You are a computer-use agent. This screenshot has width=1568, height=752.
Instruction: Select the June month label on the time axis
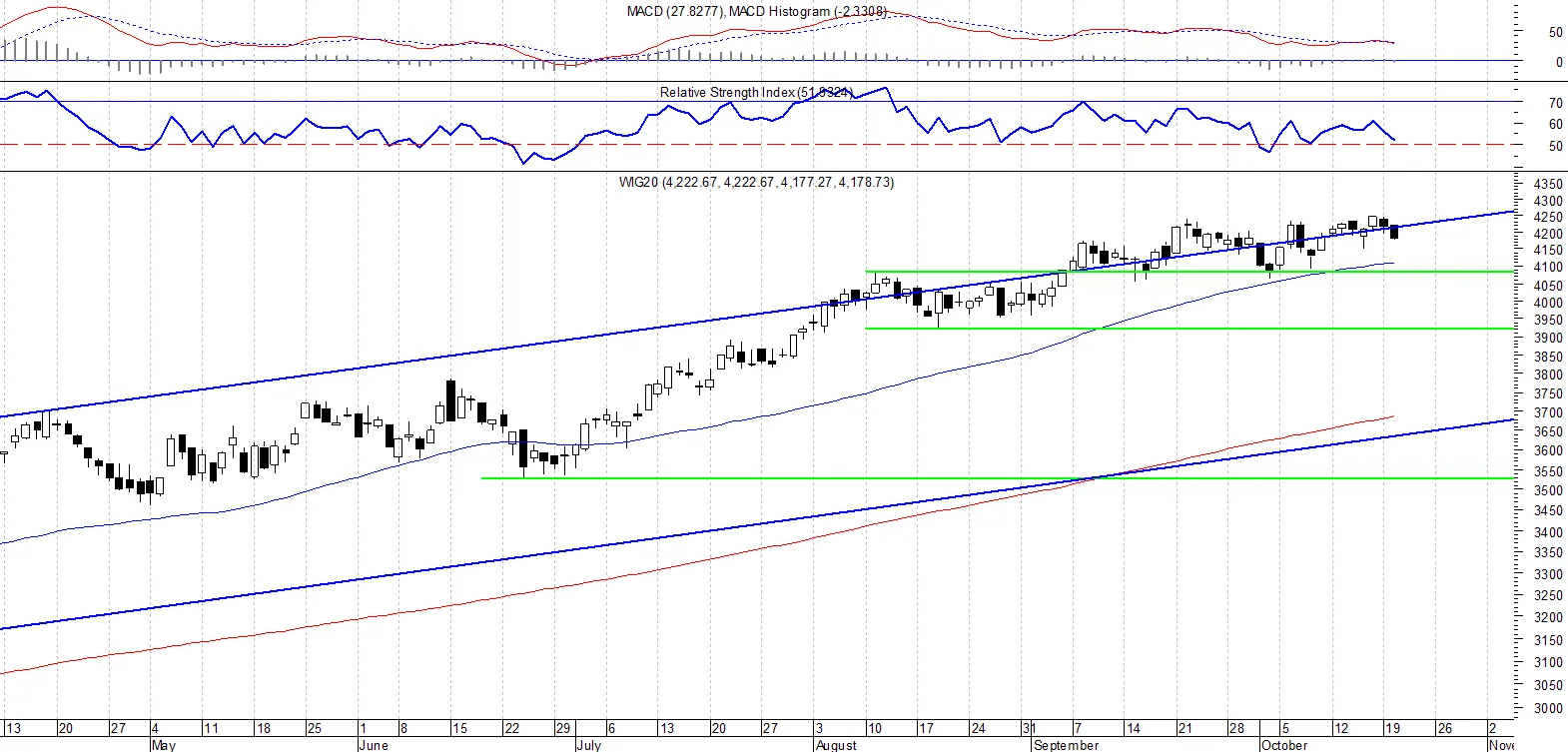373,745
